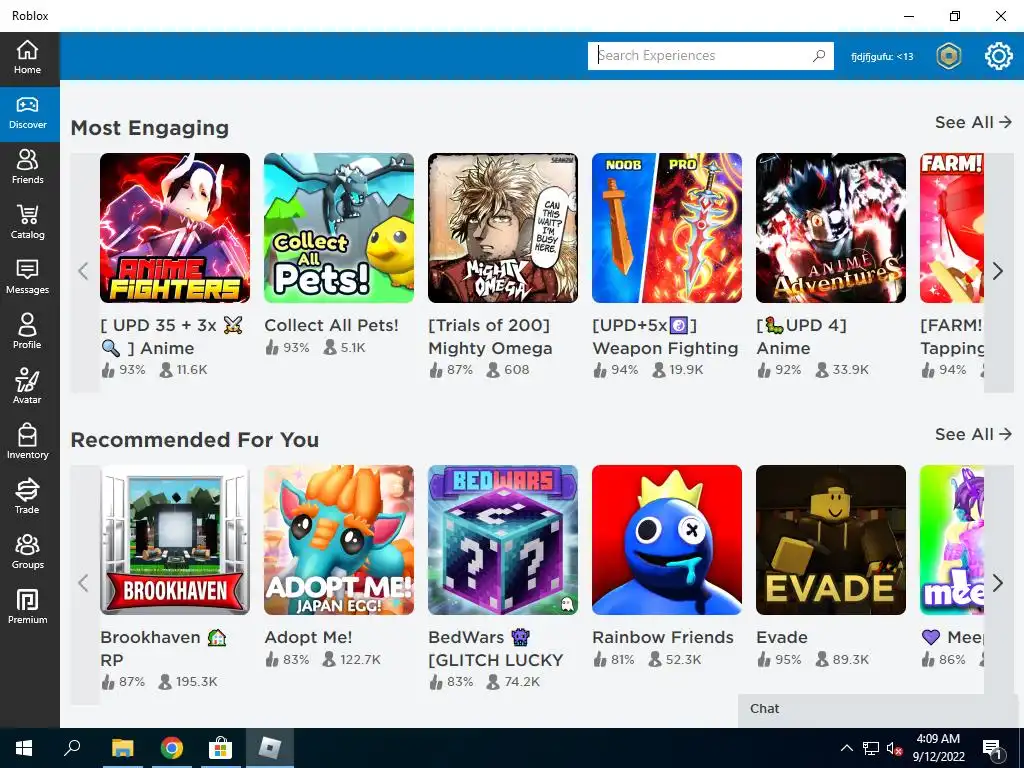Open File Explorer from taskbar
Screen dimensions: 1024x768
(x=122, y=748)
